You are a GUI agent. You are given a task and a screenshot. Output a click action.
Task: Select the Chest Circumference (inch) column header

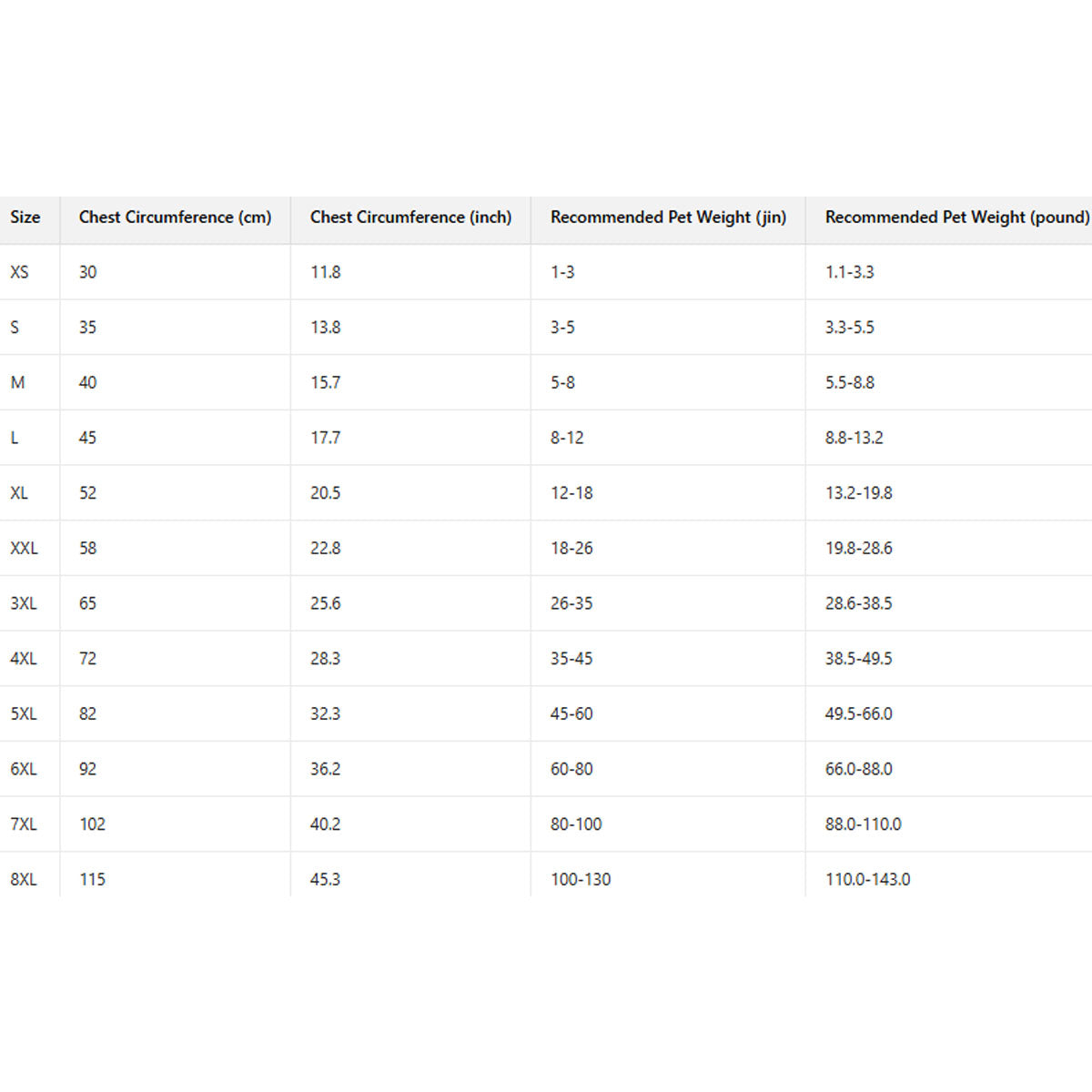pyautogui.click(x=410, y=217)
